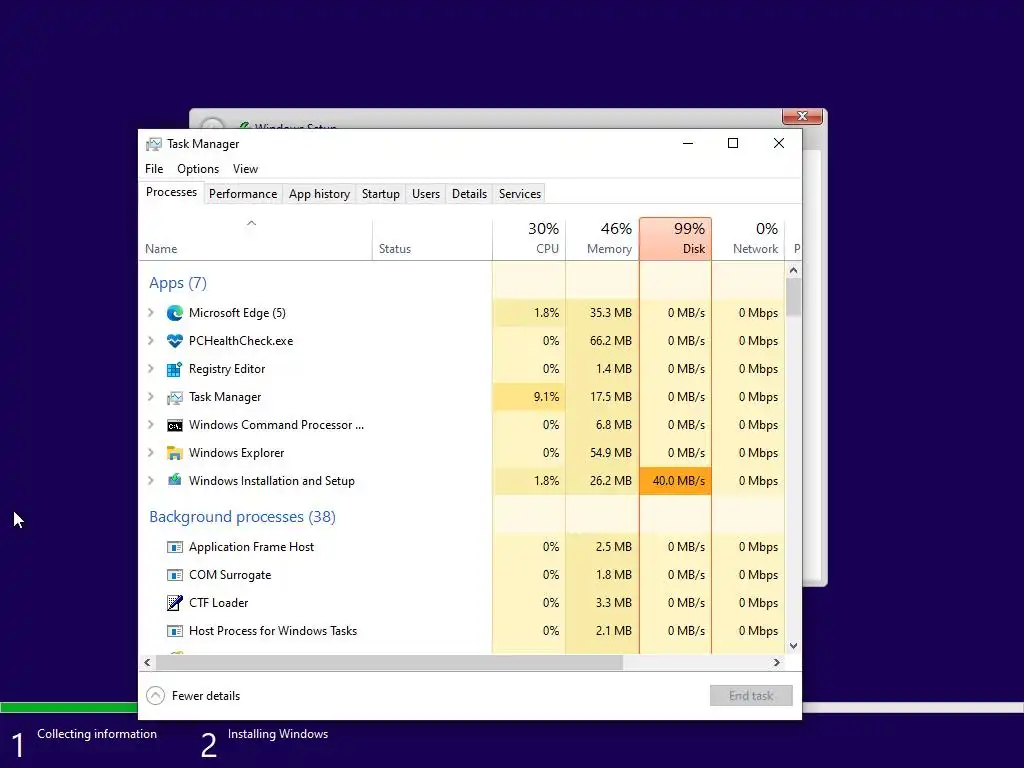Sort processes by Memory column

pos(602,239)
